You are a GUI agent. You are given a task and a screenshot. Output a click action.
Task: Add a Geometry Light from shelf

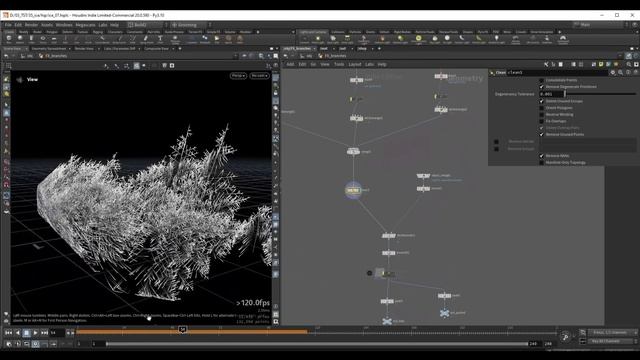click(x=363, y=39)
